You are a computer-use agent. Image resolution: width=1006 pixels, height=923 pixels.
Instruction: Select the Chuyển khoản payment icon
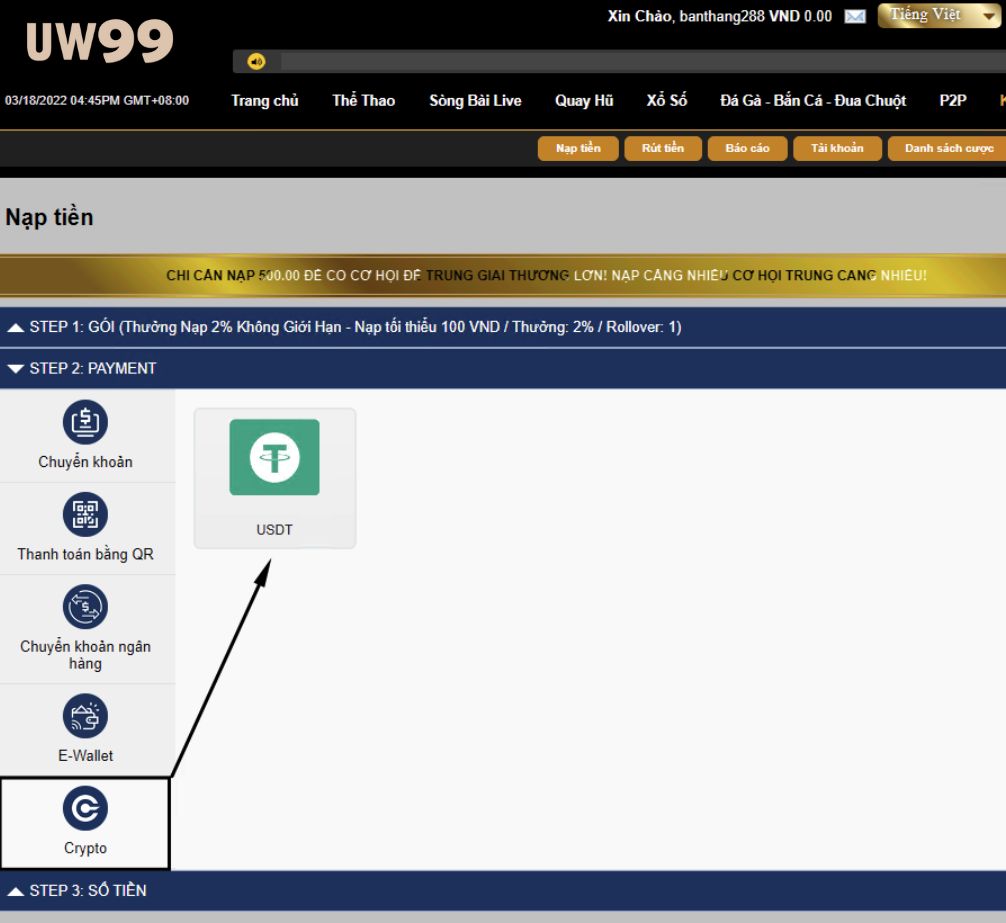tap(86, 422)
